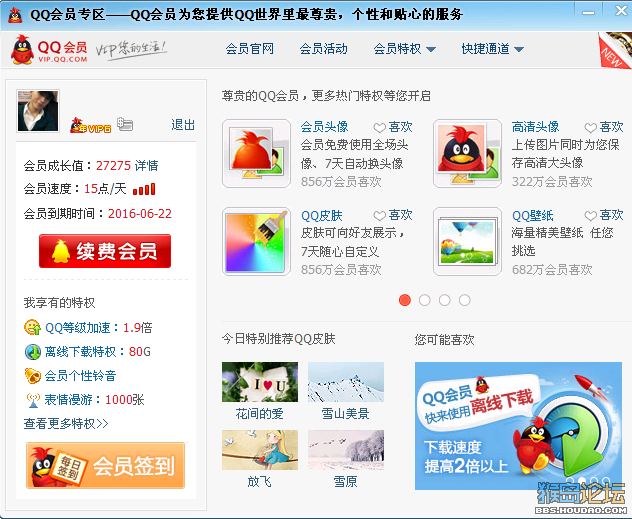Open the user profile avatar photo
Viewport: 632px width, 519px height.
38,111
